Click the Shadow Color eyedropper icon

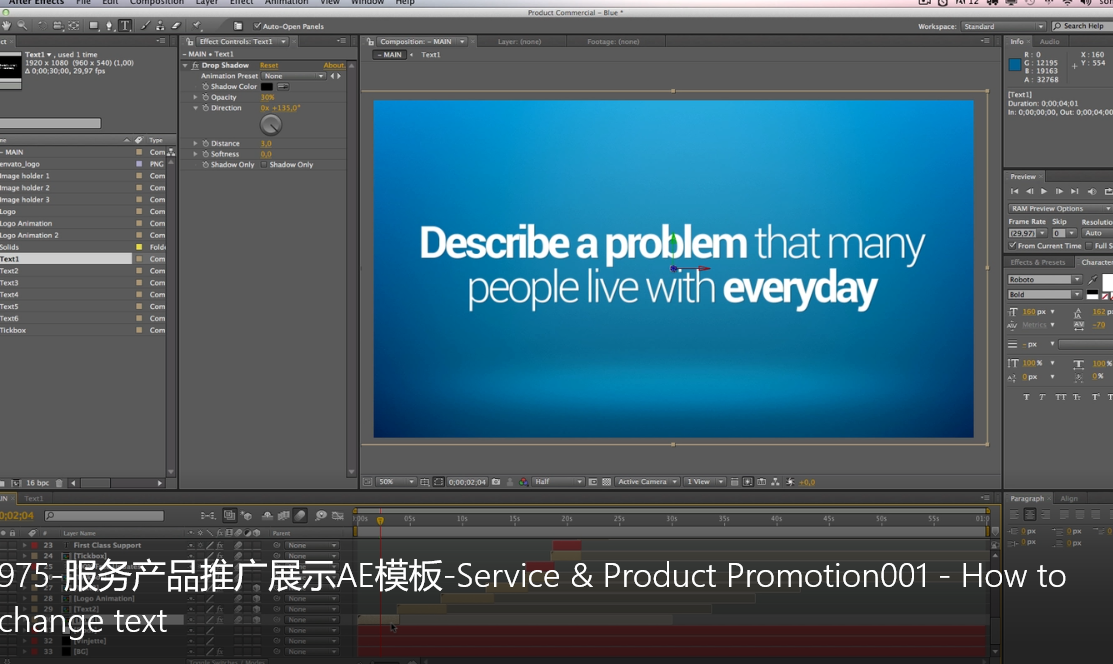point(283,87)
